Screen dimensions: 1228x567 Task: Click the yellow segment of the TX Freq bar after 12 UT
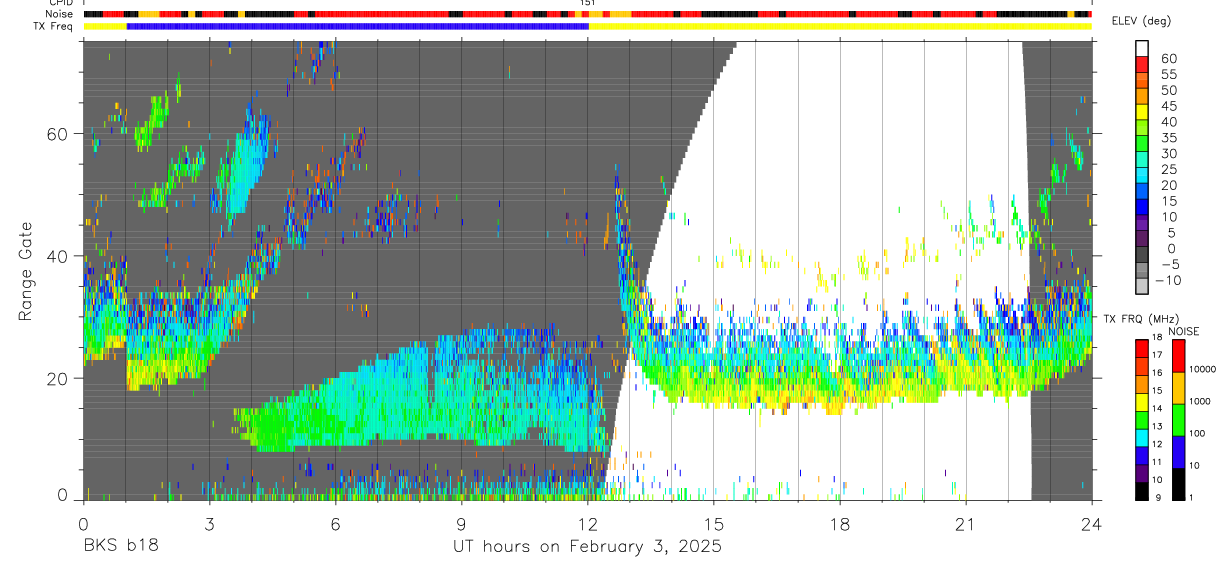(x=840, y=26)
